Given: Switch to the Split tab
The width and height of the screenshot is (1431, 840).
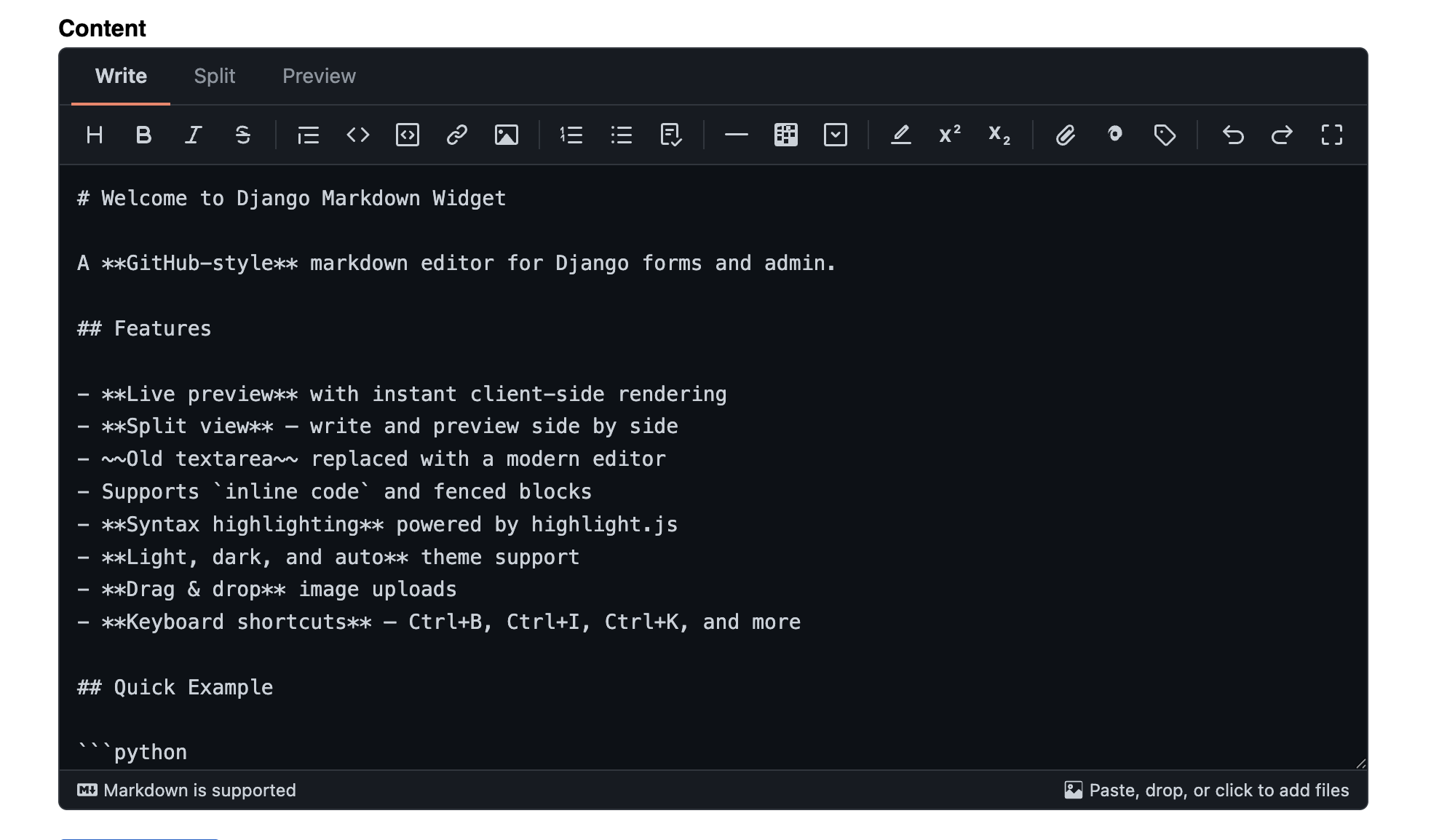Looking at the screenshot, I should (214, 76).
